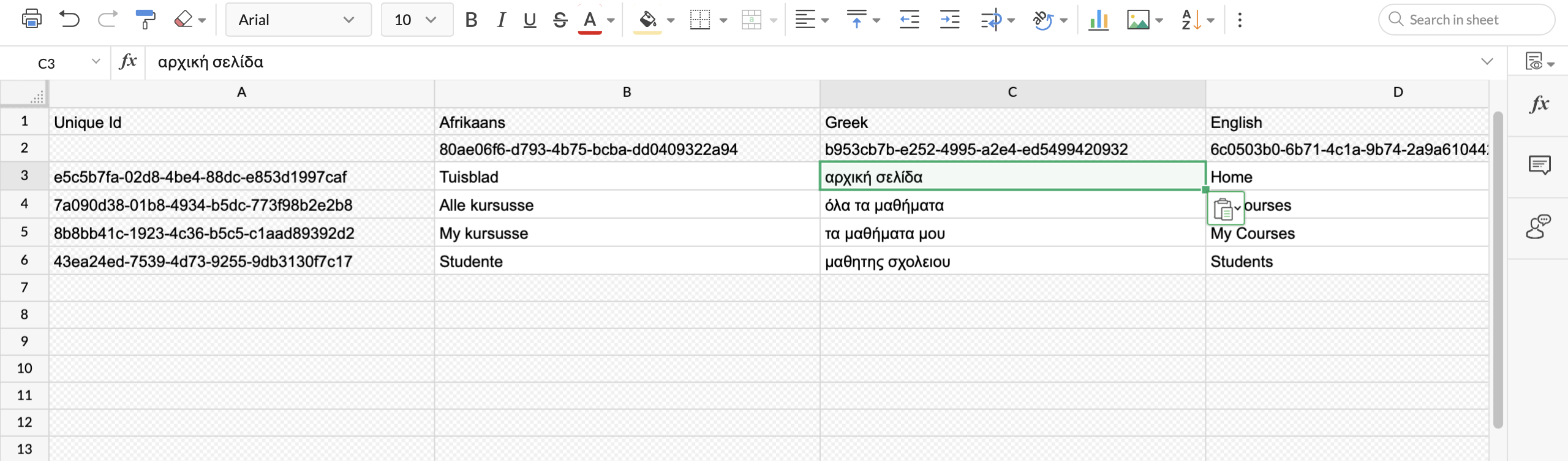This screenshot has height=461, width=1568.
Task: Toggle strikethrough formatting
Action: [560, 20]
